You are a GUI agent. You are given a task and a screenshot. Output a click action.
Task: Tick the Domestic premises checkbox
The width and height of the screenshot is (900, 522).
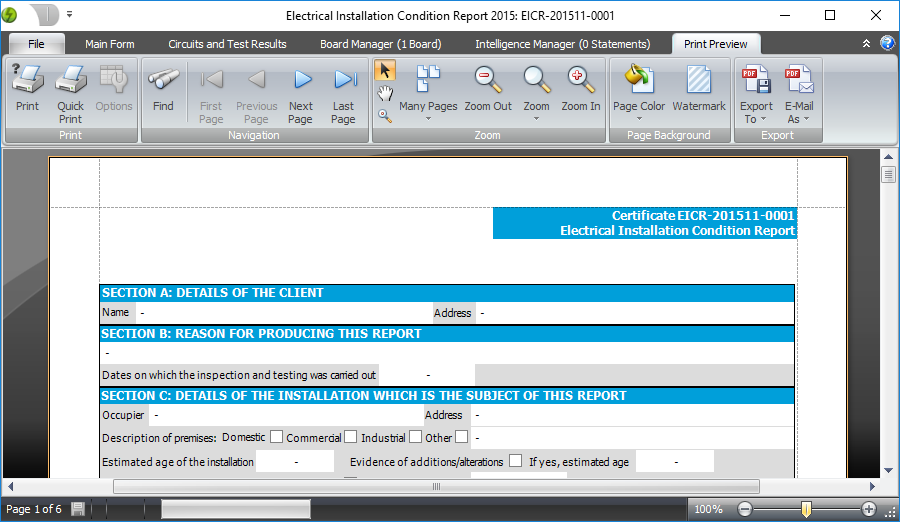(276, 437)
